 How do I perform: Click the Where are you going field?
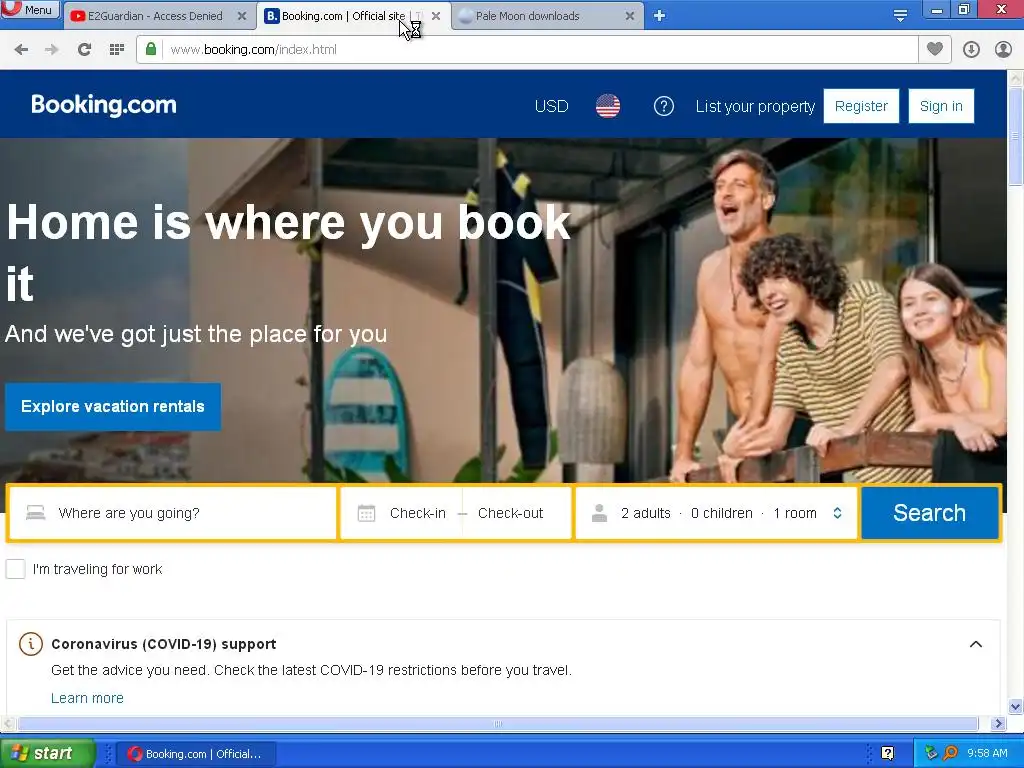coord(173,513)
